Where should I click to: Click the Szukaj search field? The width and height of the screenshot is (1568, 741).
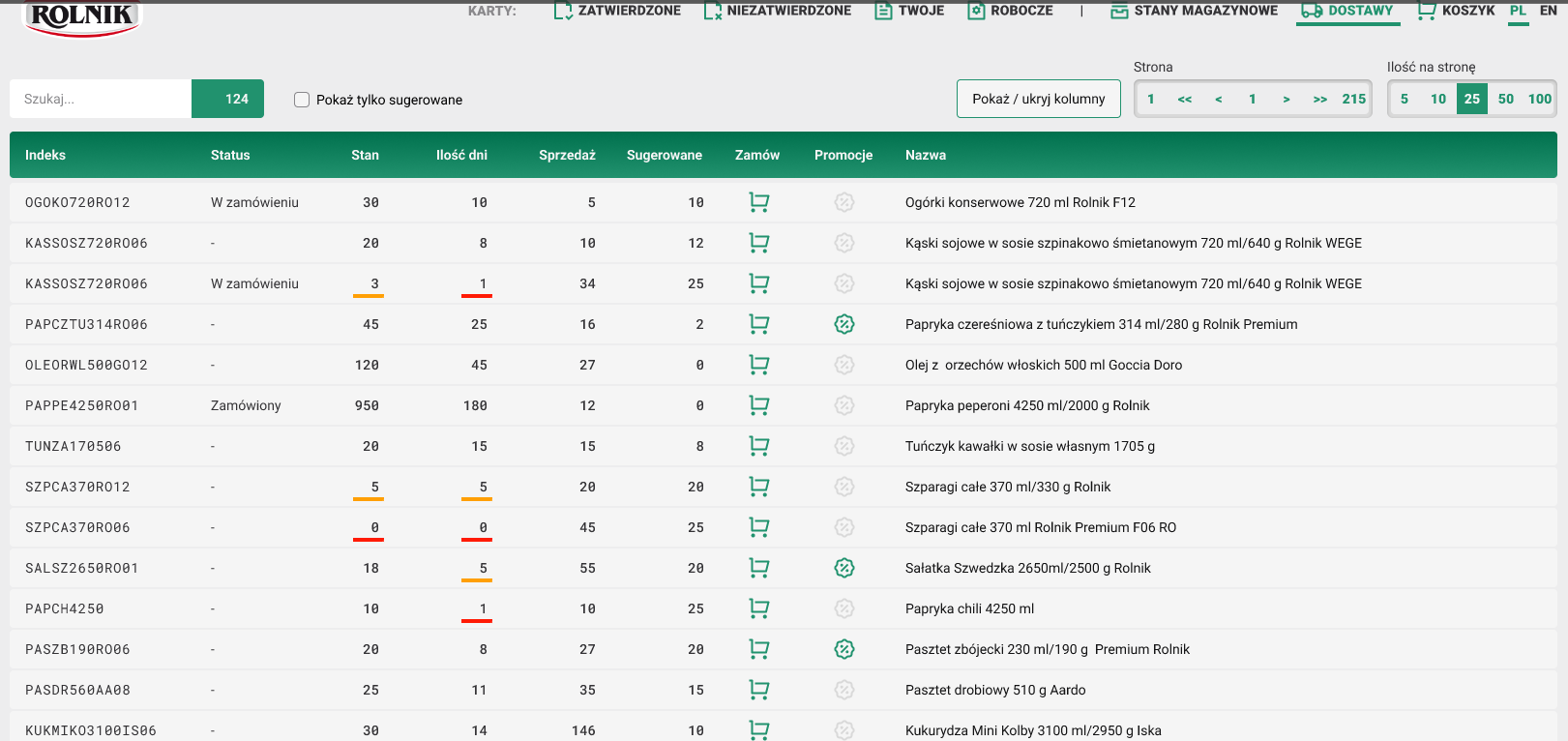pos(101,99)
